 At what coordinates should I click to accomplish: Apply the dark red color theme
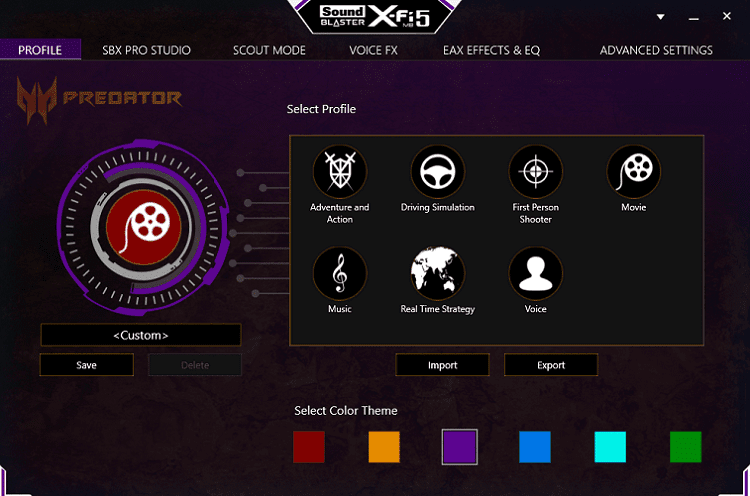309,447
